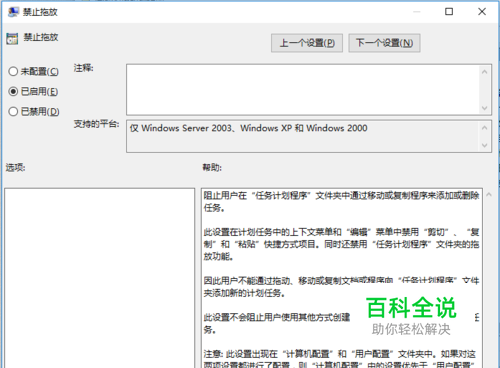The width and height of the screenshot is (500, 368).
Task: Click the help paragraph starting with 此设置在计划任务
Action: tap(341, 244)
